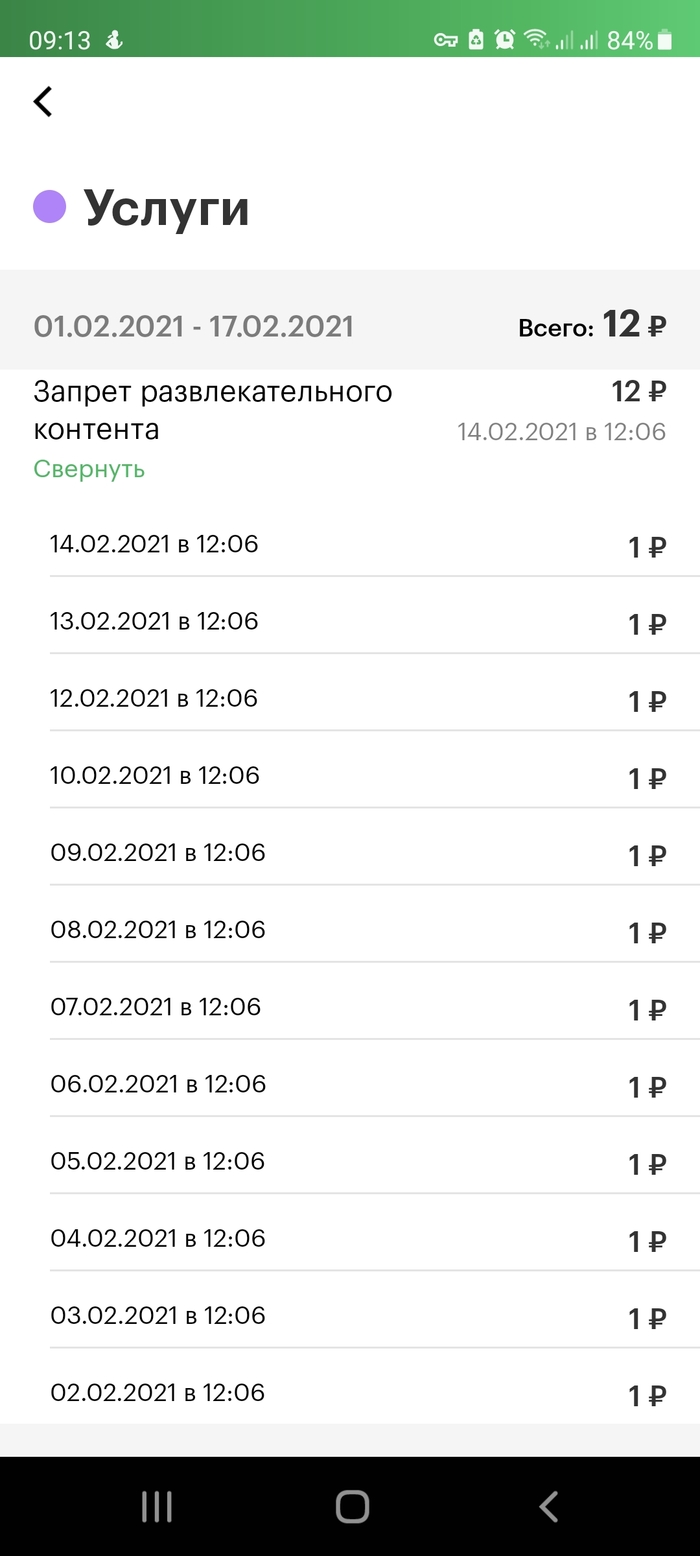Tap the purple Услуги category dot
The image size is (700, 1556).
50,207
